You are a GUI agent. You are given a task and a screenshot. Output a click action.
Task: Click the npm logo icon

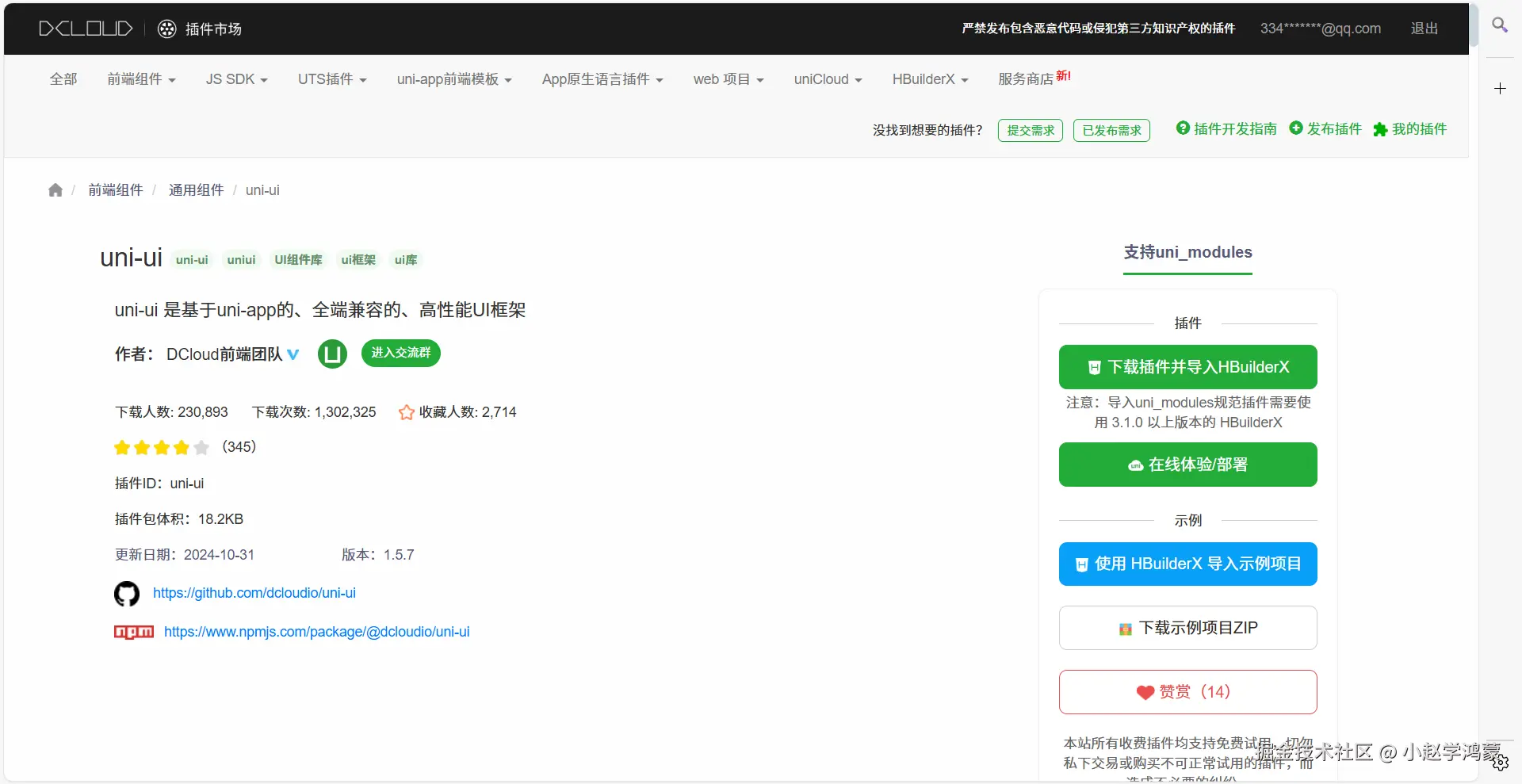[134, 632]
